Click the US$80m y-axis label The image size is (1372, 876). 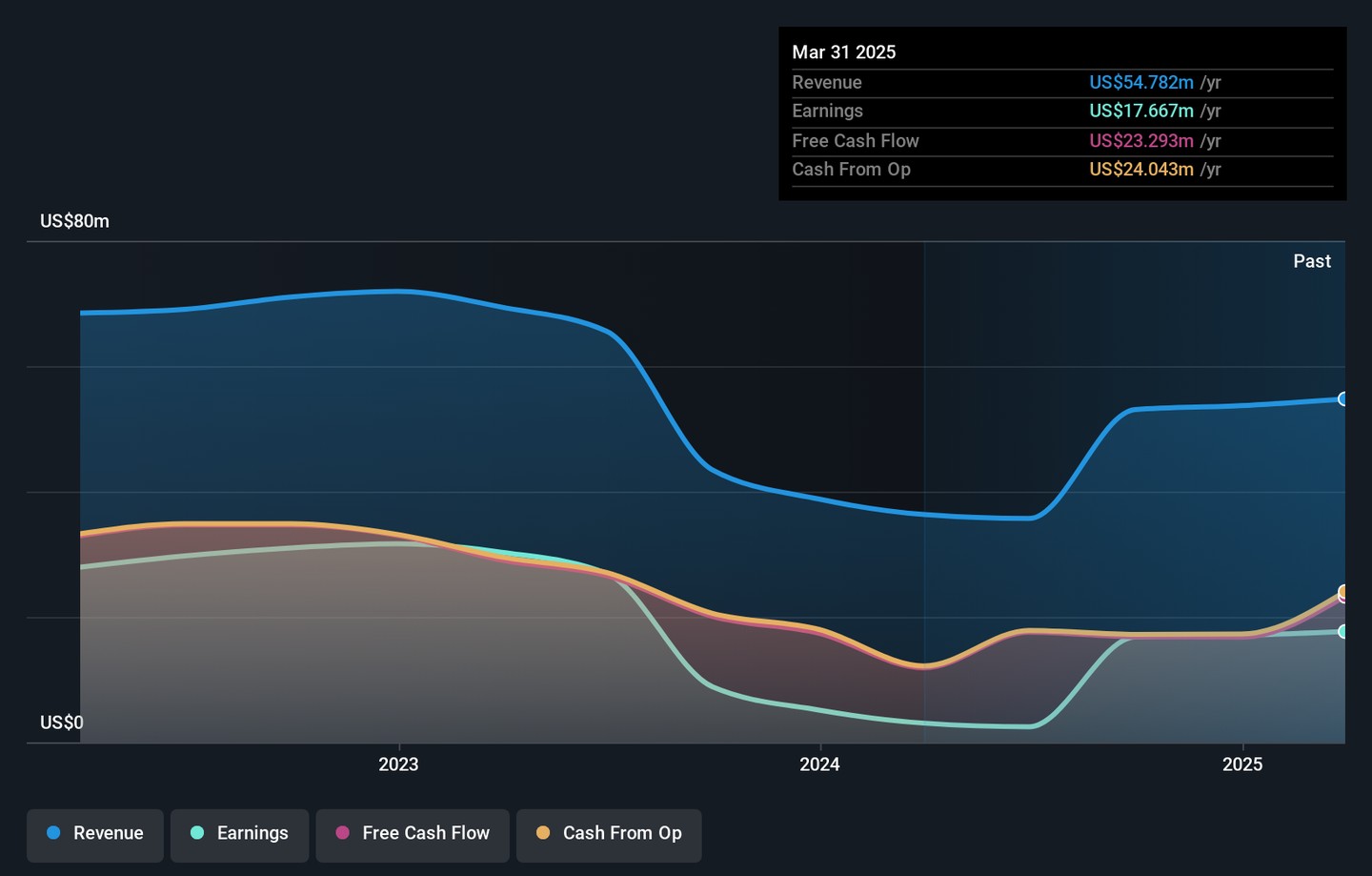[x=74, y=221]
